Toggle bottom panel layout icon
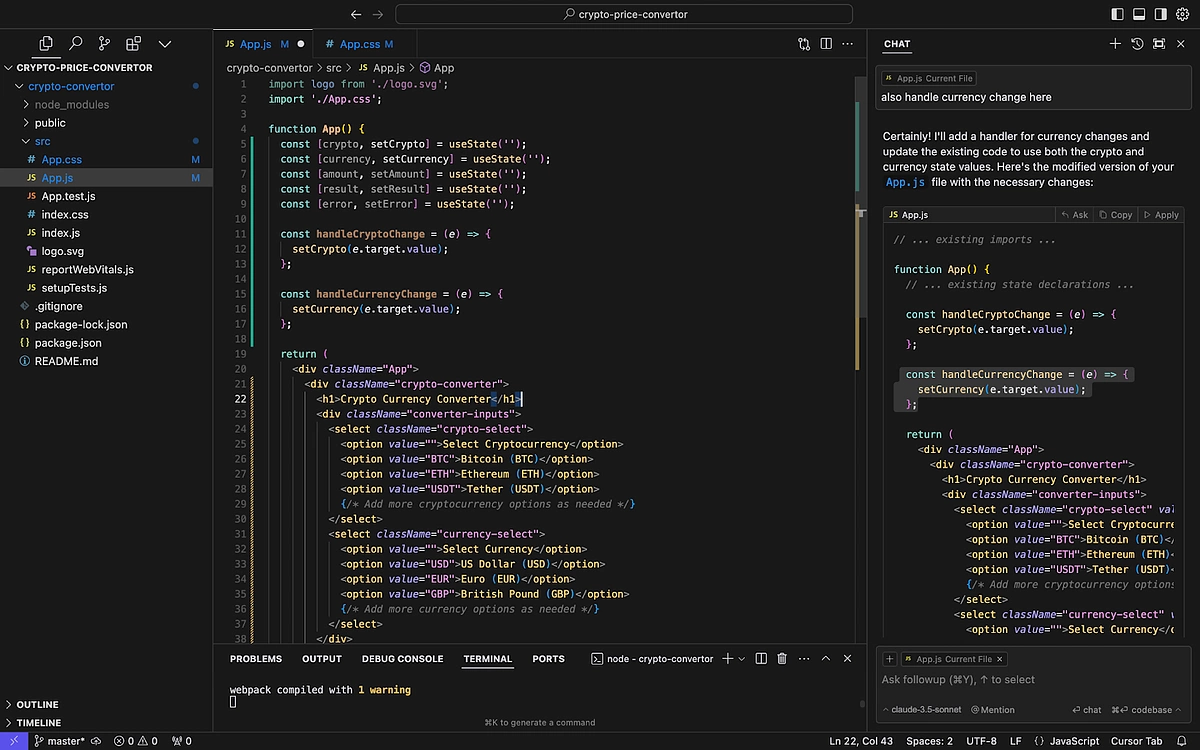The height and width of the screenshot is (750, 1200). pyautogui.click(x=1139, y=14)
